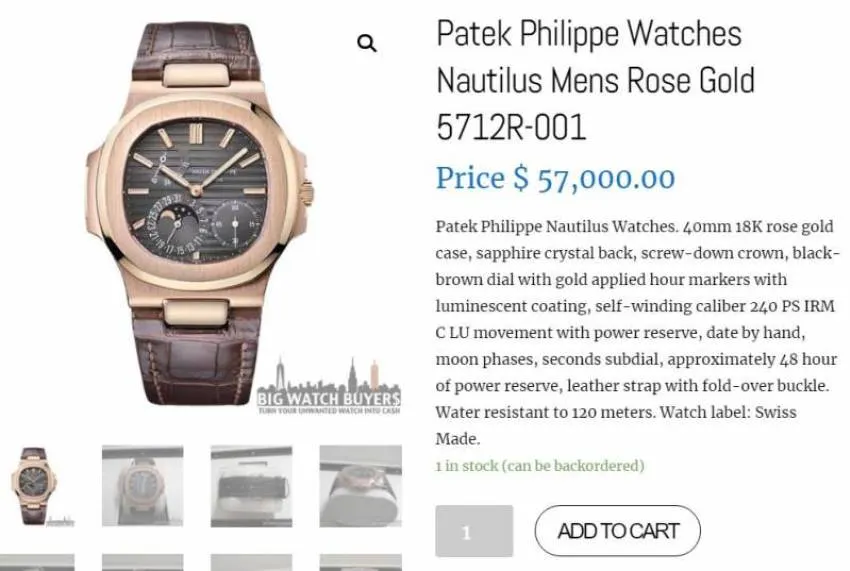
Task: Open thumbnail in second row, fourth column
Action: point(360,562)
